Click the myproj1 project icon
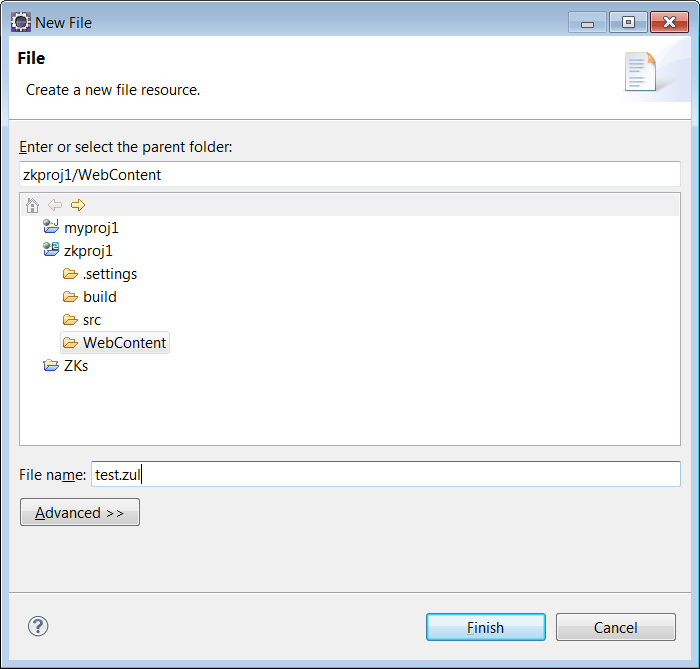This screenshot has width=700, height=669. coord(50,227)
